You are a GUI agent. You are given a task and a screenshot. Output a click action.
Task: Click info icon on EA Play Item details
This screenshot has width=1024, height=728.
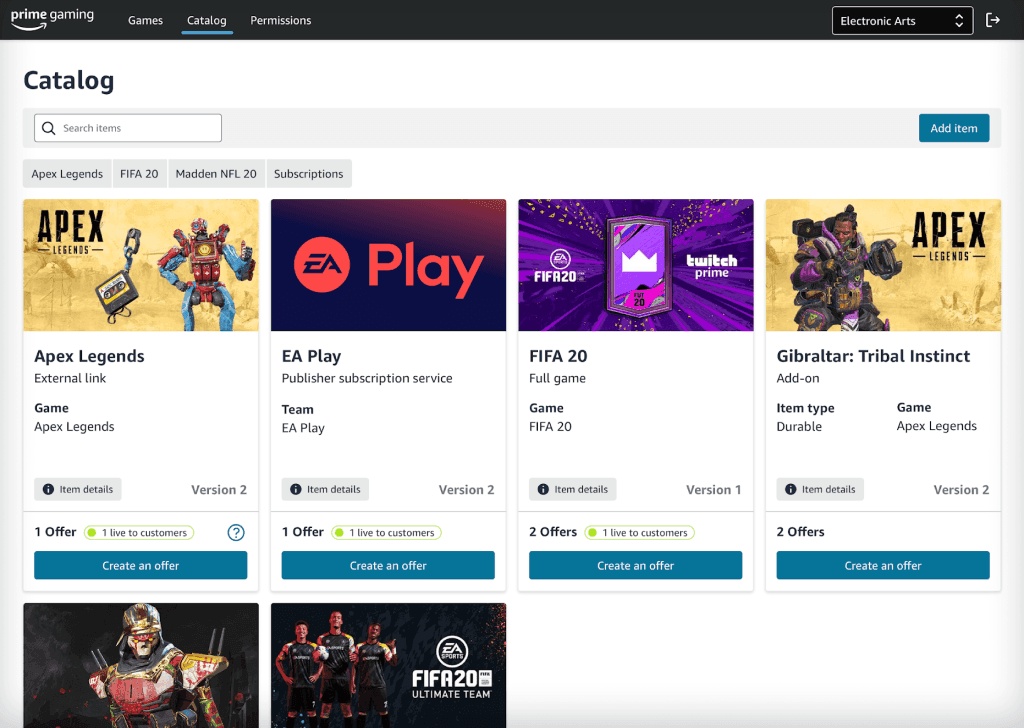tap(296, 489)
